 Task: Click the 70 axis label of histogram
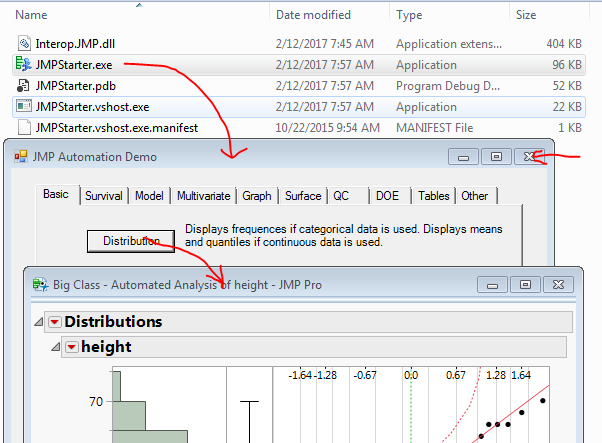[x=96, y=402]
